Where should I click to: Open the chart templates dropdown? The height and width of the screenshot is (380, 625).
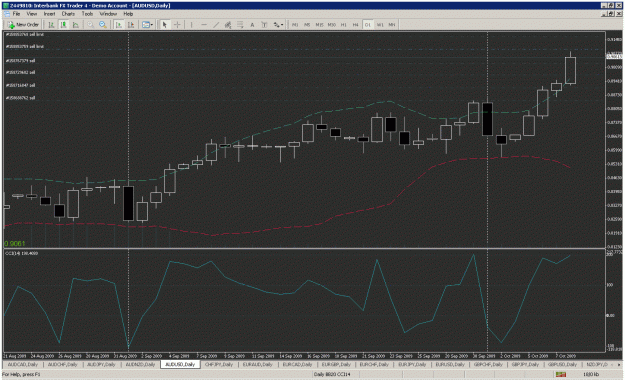pos(147,25)
